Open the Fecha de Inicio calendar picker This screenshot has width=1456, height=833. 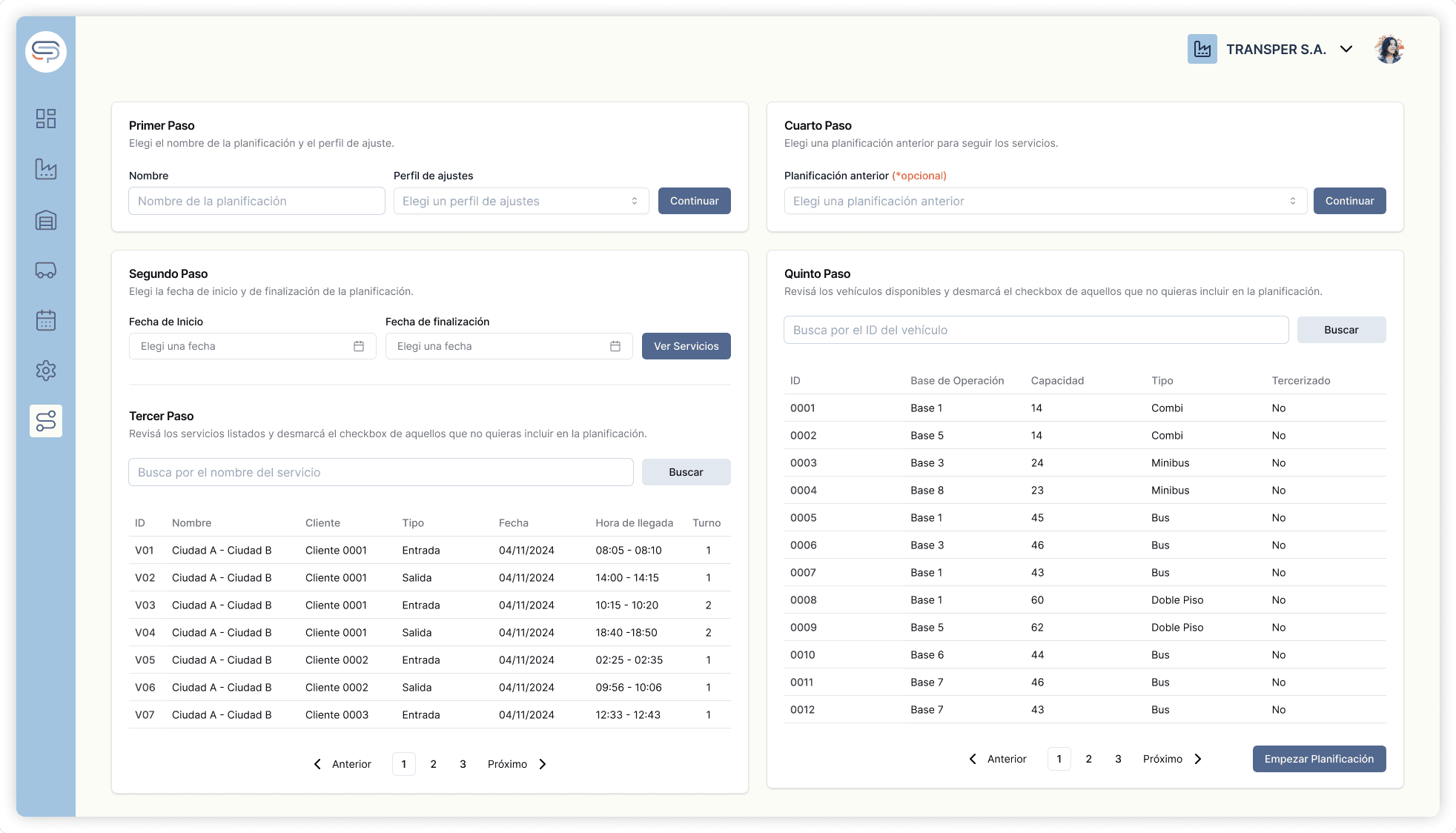pos(359,345)
